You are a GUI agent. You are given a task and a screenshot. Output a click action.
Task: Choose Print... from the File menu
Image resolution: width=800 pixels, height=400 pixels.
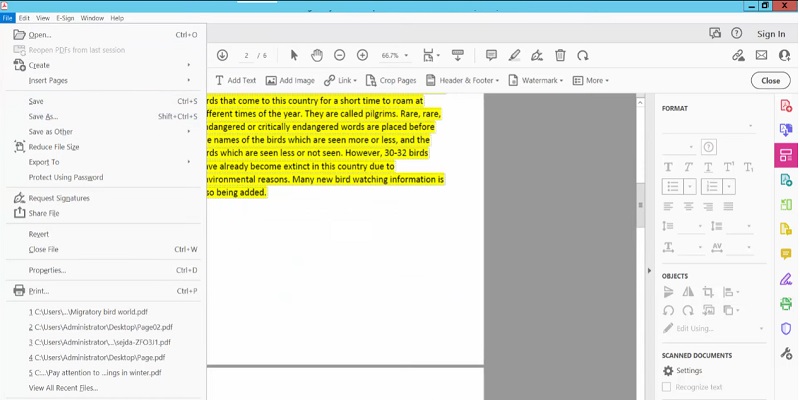click(x=105, y=291)
